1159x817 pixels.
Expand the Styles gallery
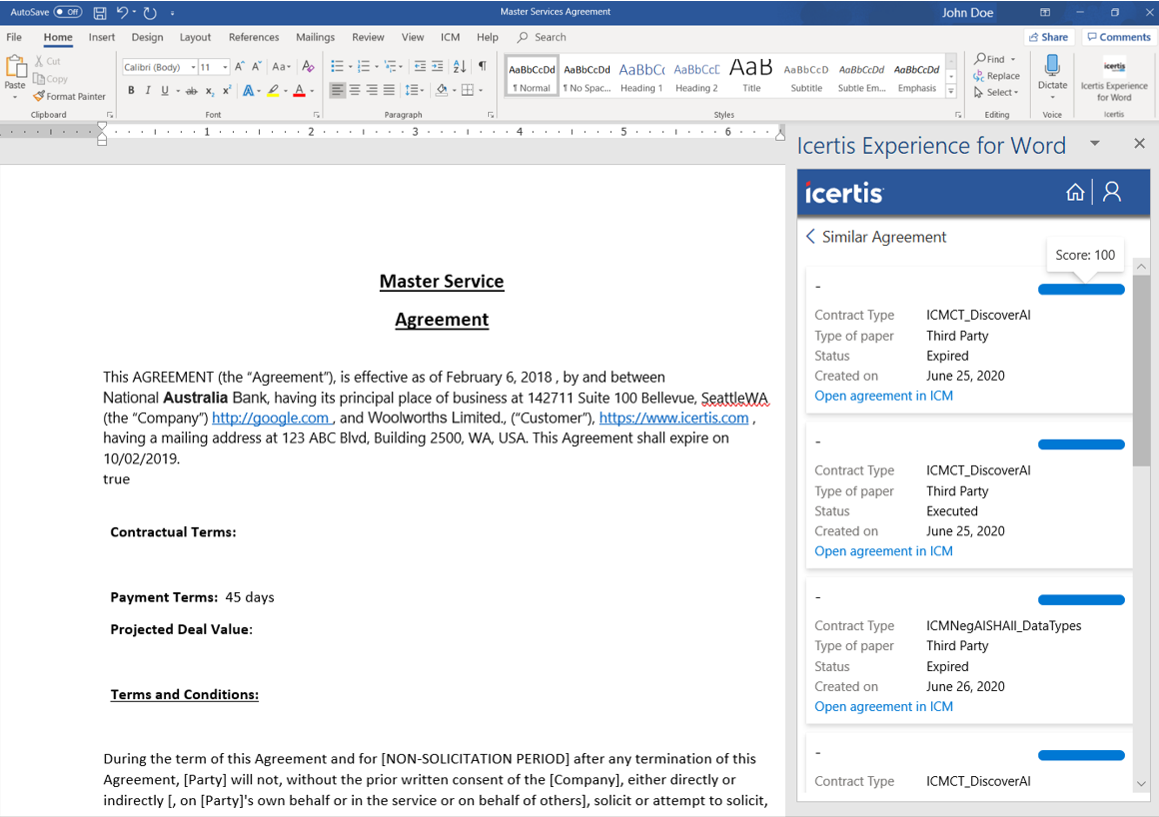951,92
